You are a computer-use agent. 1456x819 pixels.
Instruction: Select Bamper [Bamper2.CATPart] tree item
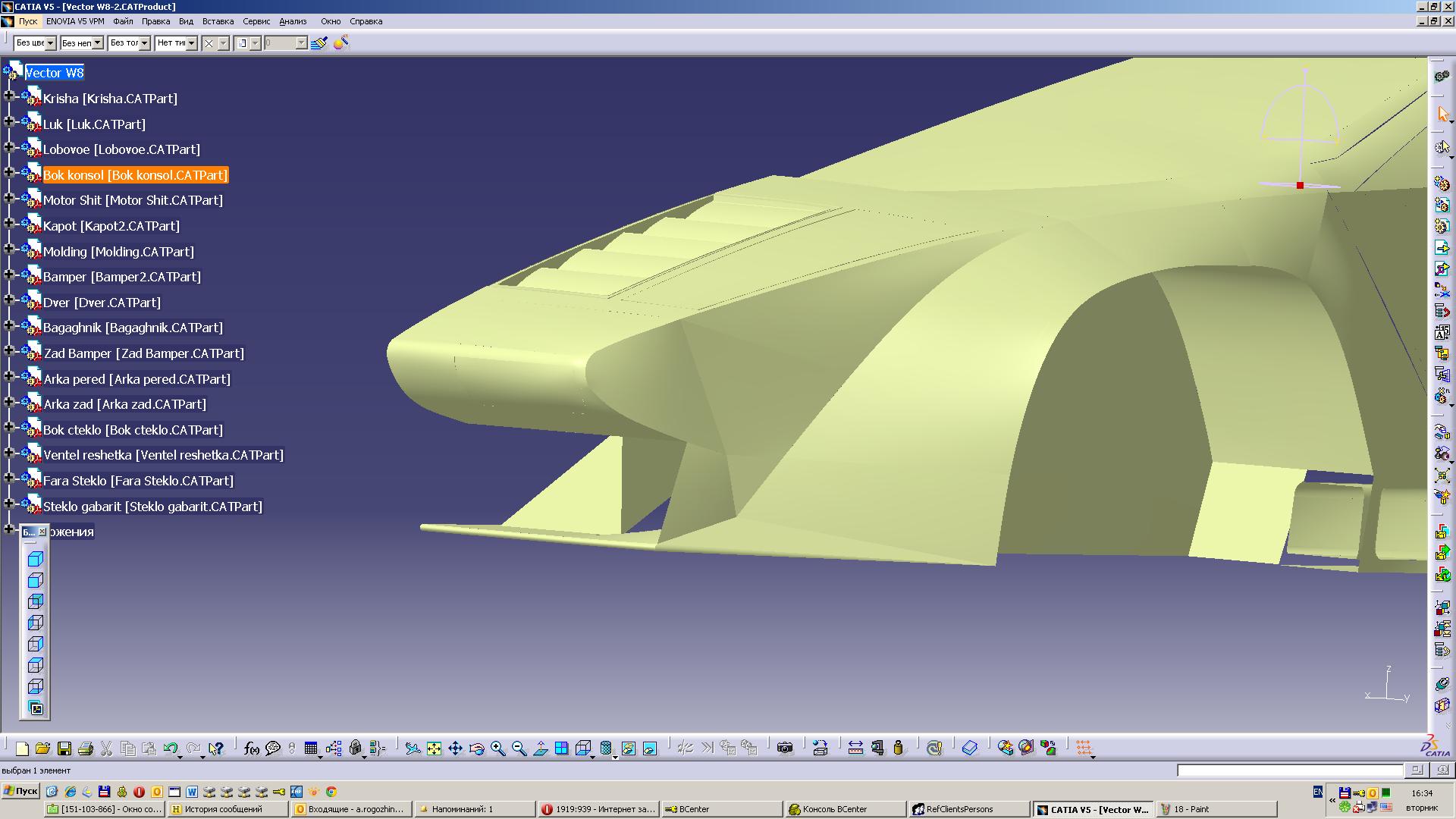[121, 277]
